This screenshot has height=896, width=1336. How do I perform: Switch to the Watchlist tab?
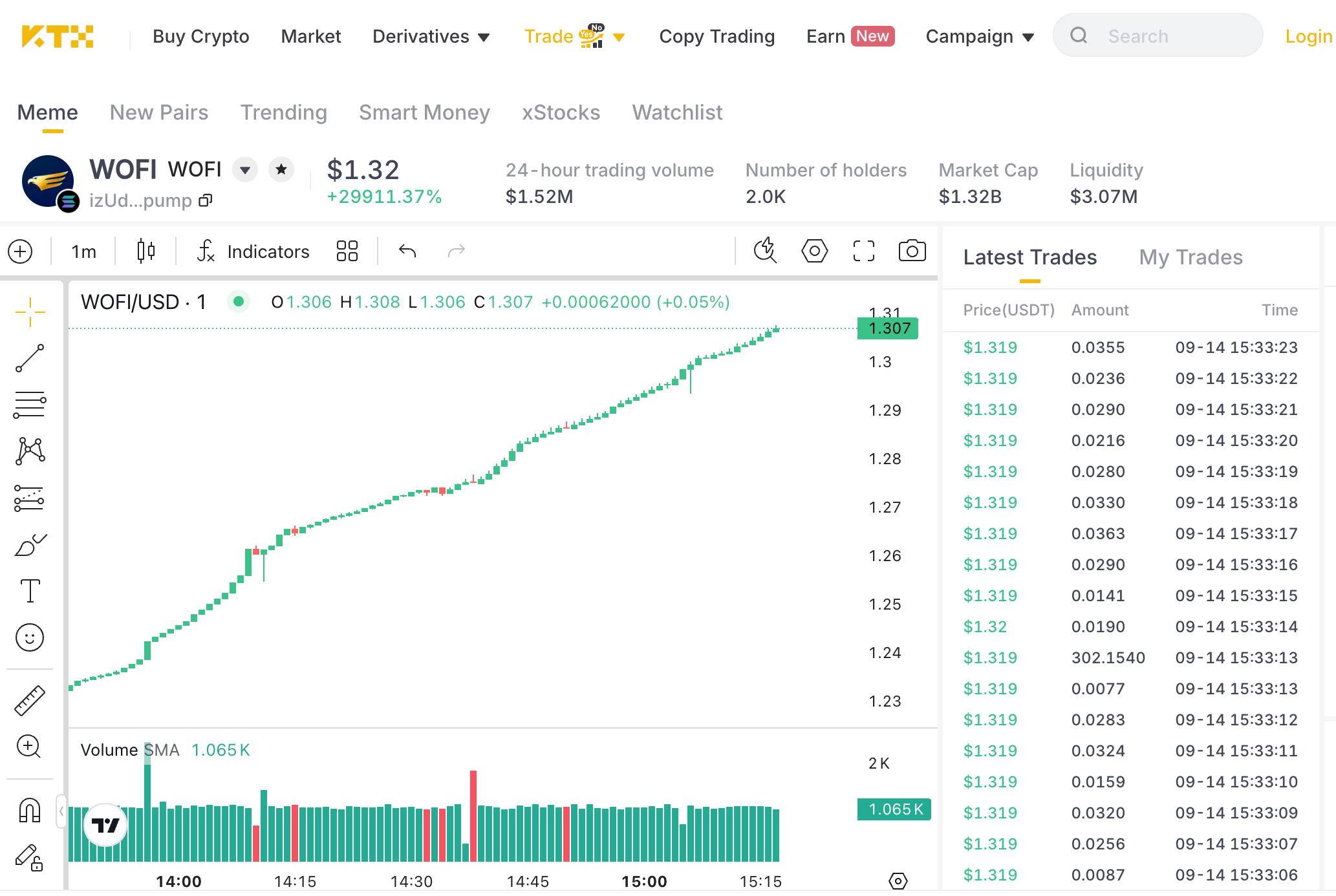point(678,112)
